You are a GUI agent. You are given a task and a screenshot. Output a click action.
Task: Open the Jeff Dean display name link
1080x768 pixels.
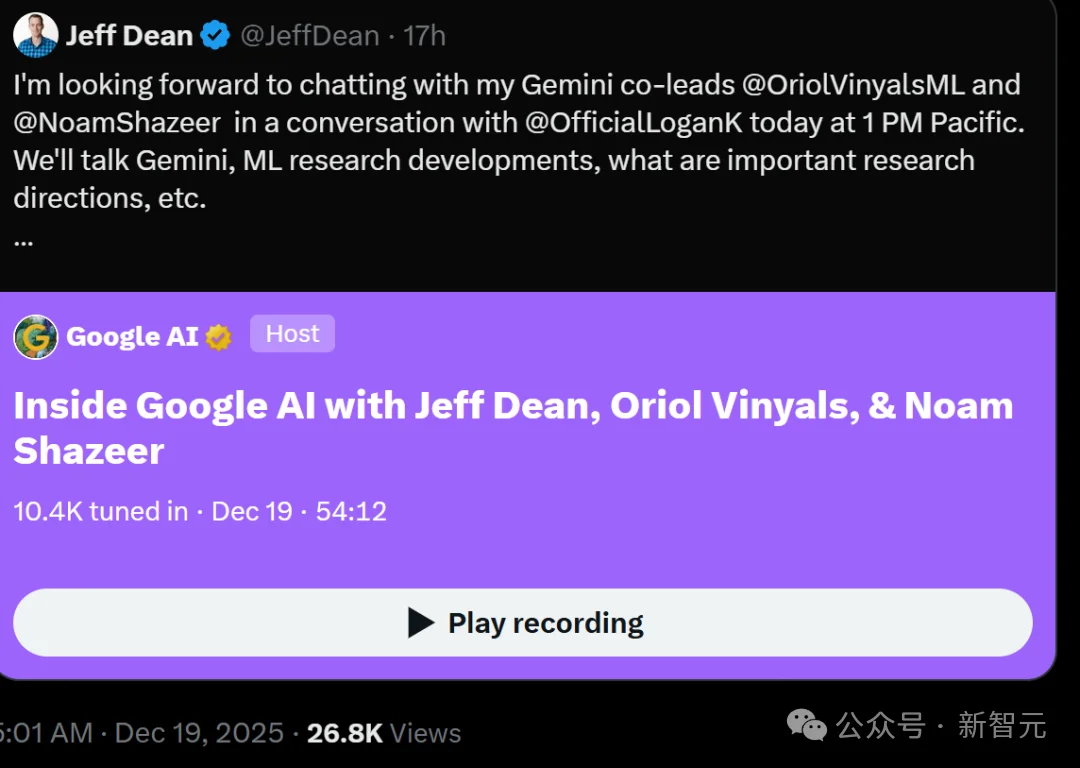coord(128,36)
